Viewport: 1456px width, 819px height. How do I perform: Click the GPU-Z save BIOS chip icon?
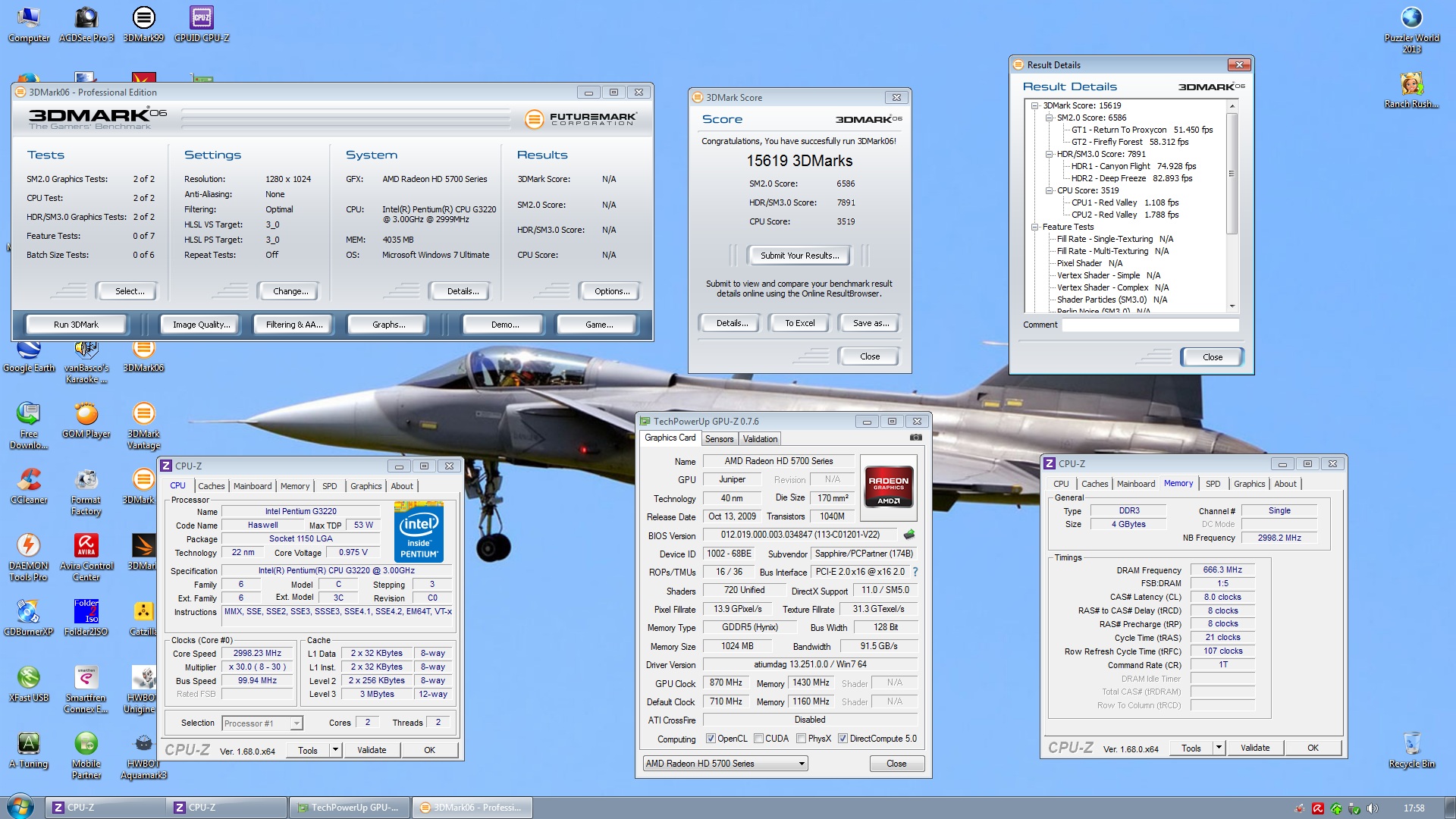[x=909, y=535]
